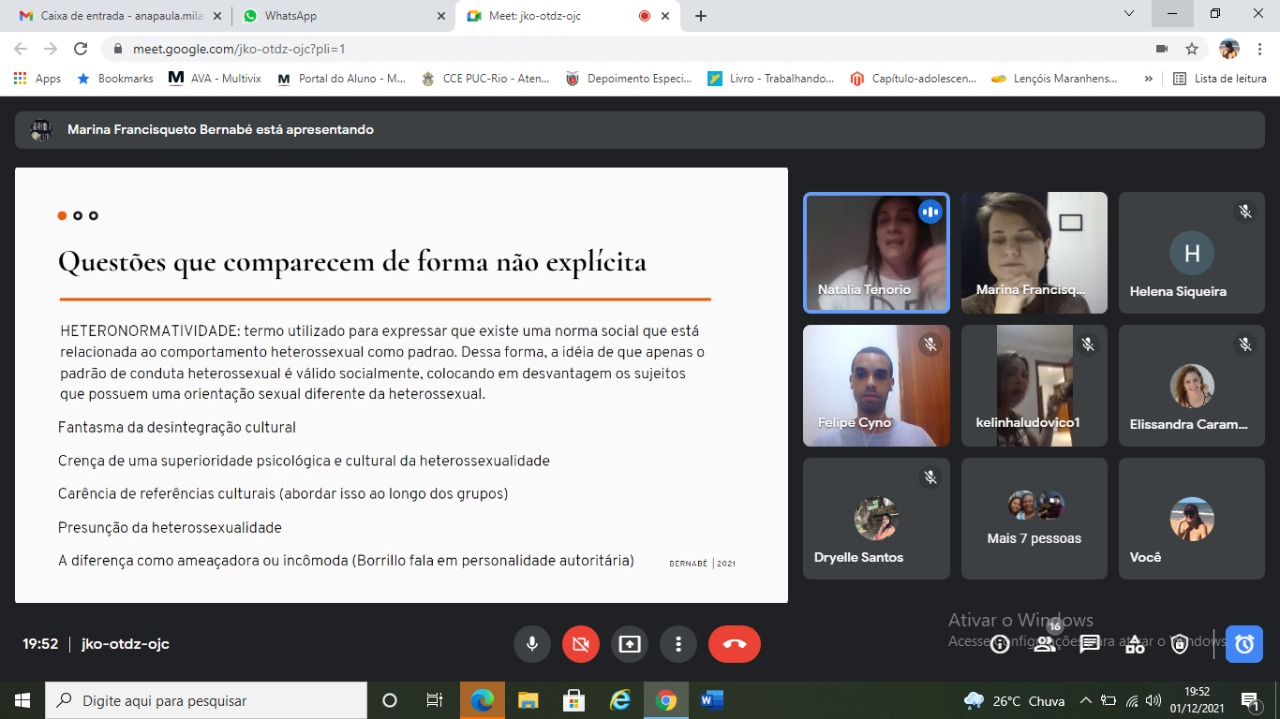Image resolution: width=1280 pixels, height=719 pixels.
Task: Open host controls shield icon
Action: click(1180, 644)
